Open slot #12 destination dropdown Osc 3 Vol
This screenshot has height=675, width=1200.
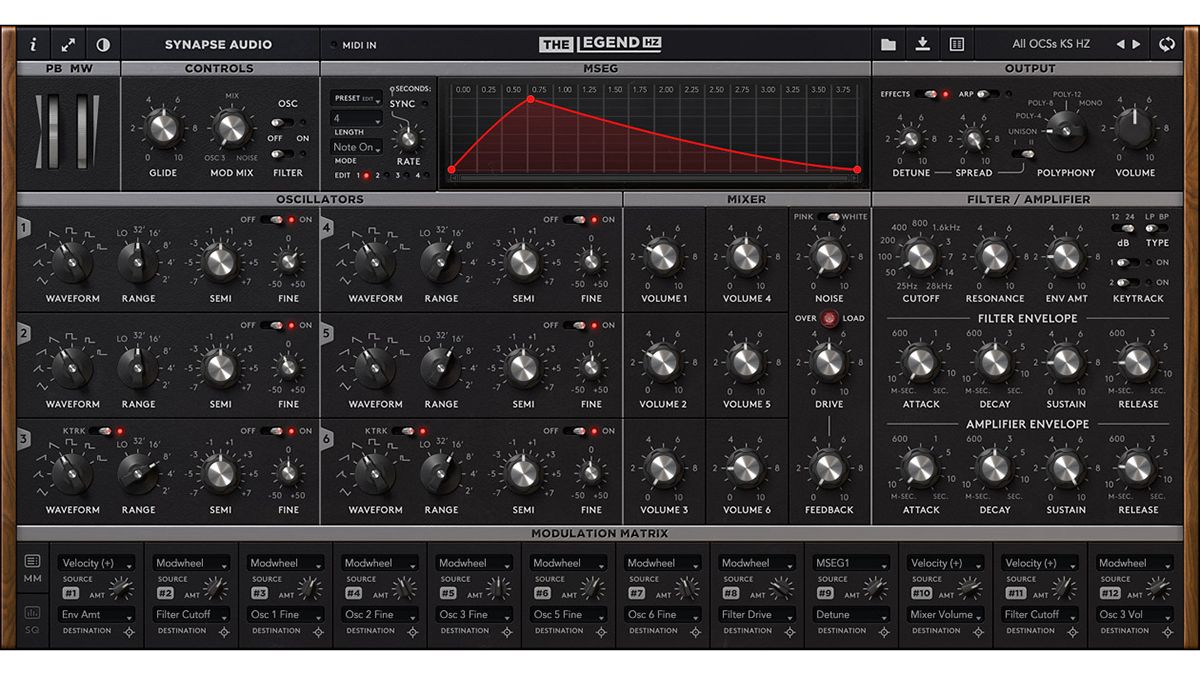click(1134, 615)
